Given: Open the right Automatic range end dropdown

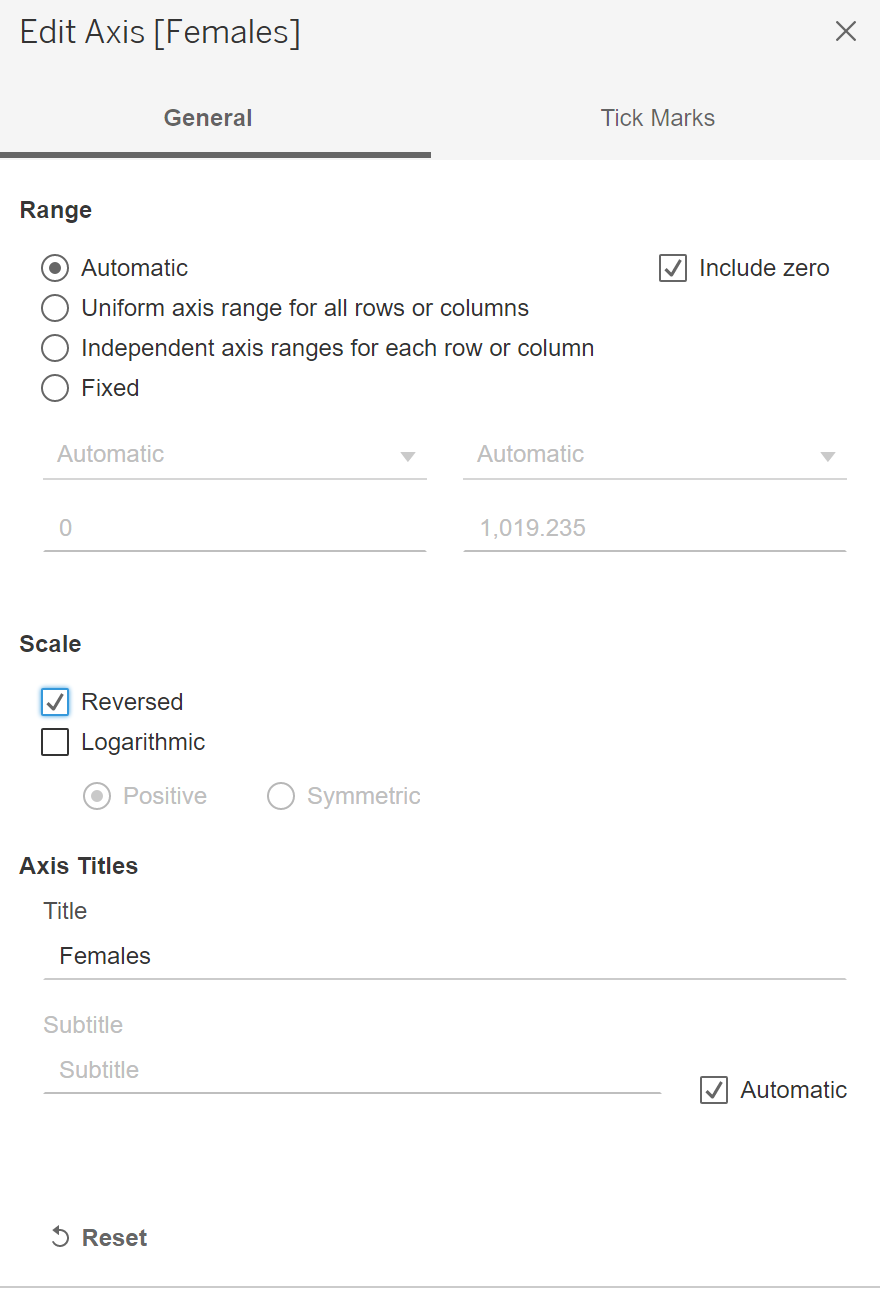Looking at the screenshot, I should [x=655, y=455].
